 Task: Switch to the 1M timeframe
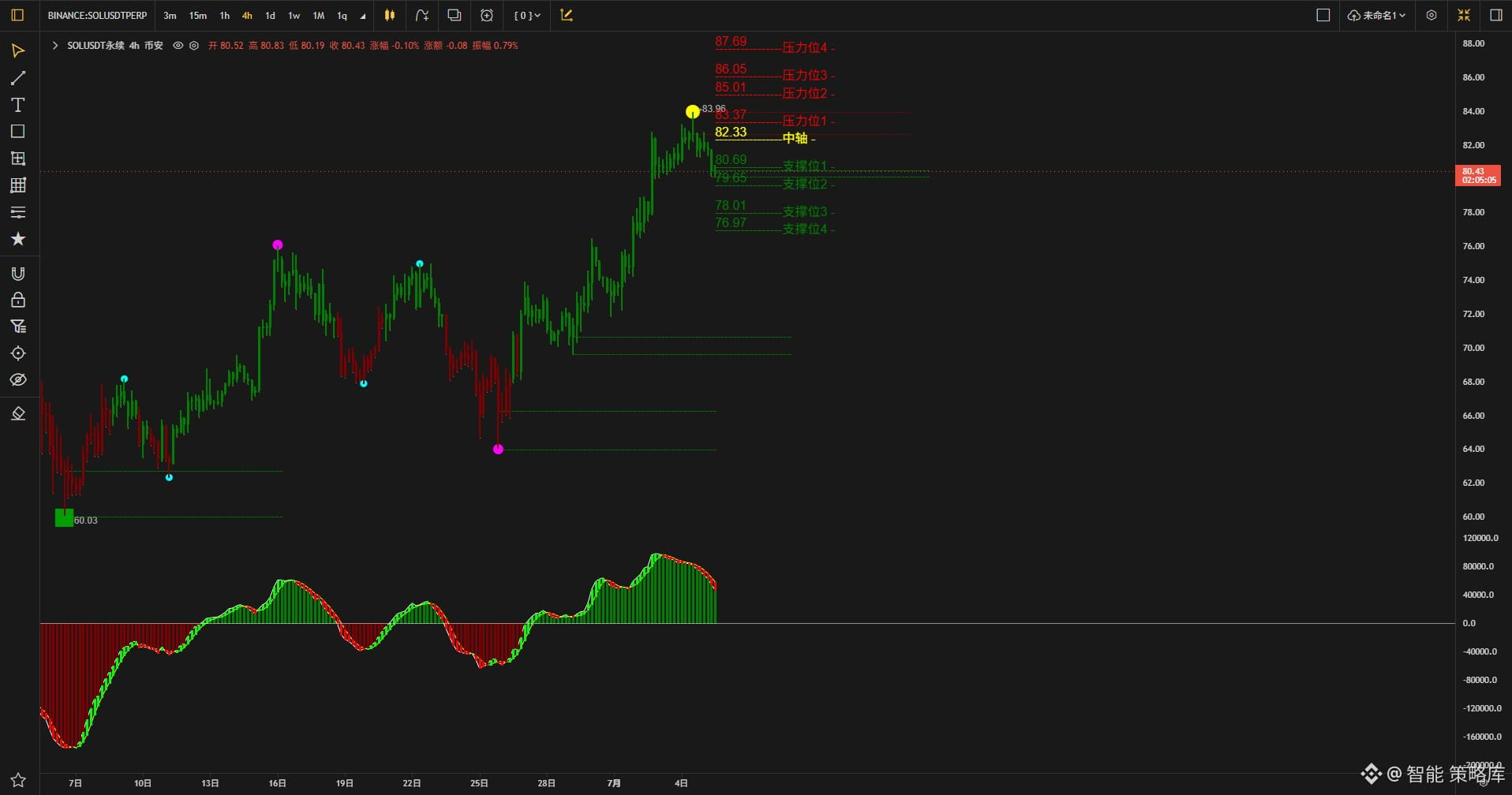tap(319, 16)
